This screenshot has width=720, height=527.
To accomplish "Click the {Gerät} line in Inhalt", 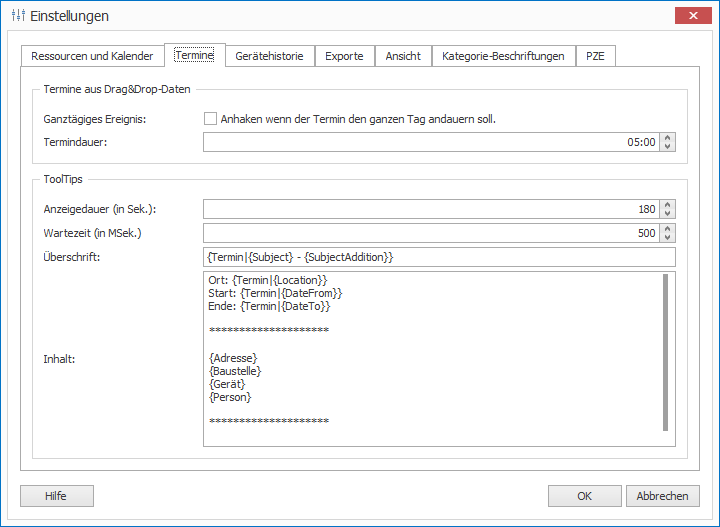I will [227, 384].
